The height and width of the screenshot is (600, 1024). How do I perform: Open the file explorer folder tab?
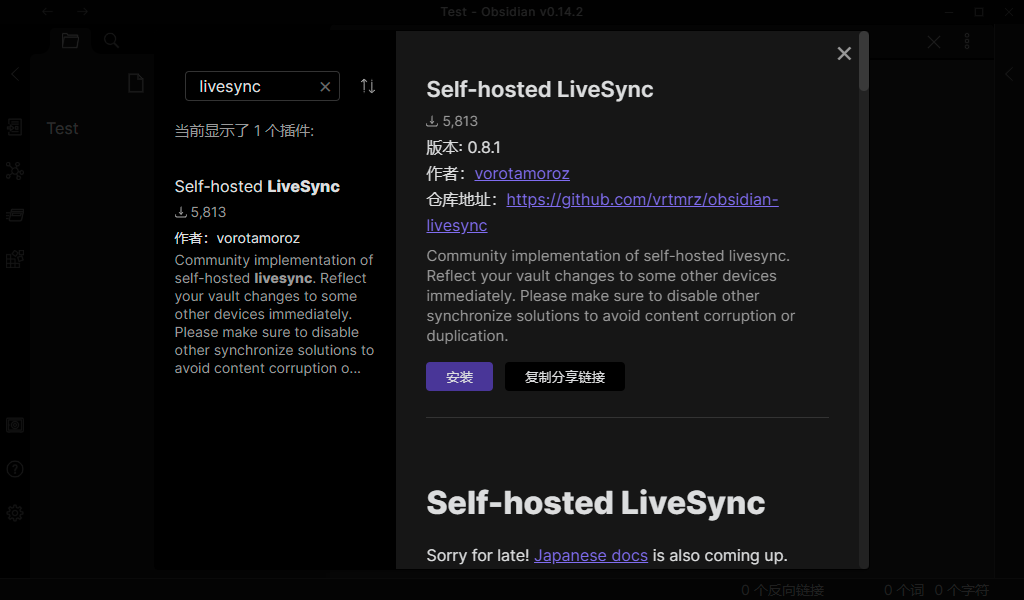pos(71,40)
